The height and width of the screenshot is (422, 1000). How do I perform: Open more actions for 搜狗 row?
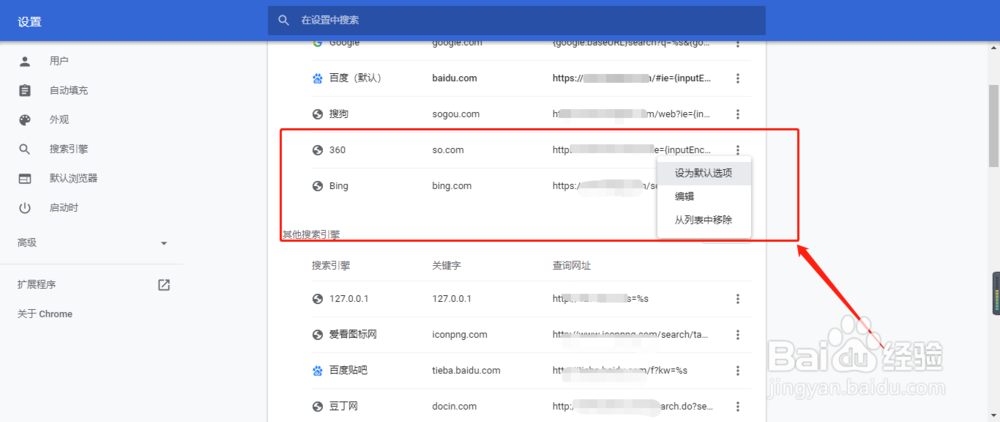(x=738, y=114)
